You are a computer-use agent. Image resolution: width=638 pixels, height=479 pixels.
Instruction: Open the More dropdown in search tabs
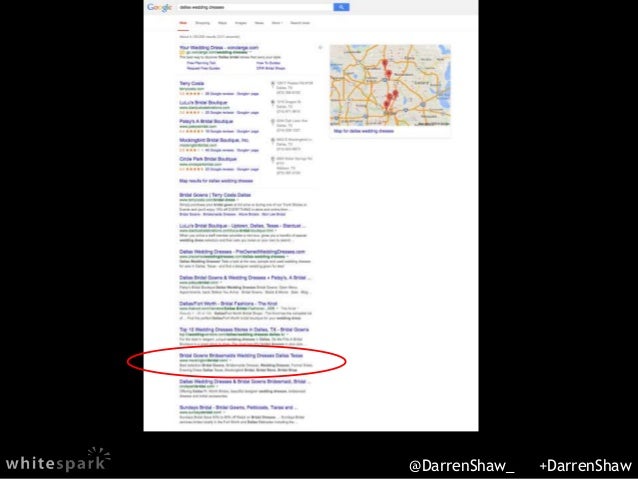[277, 23]
